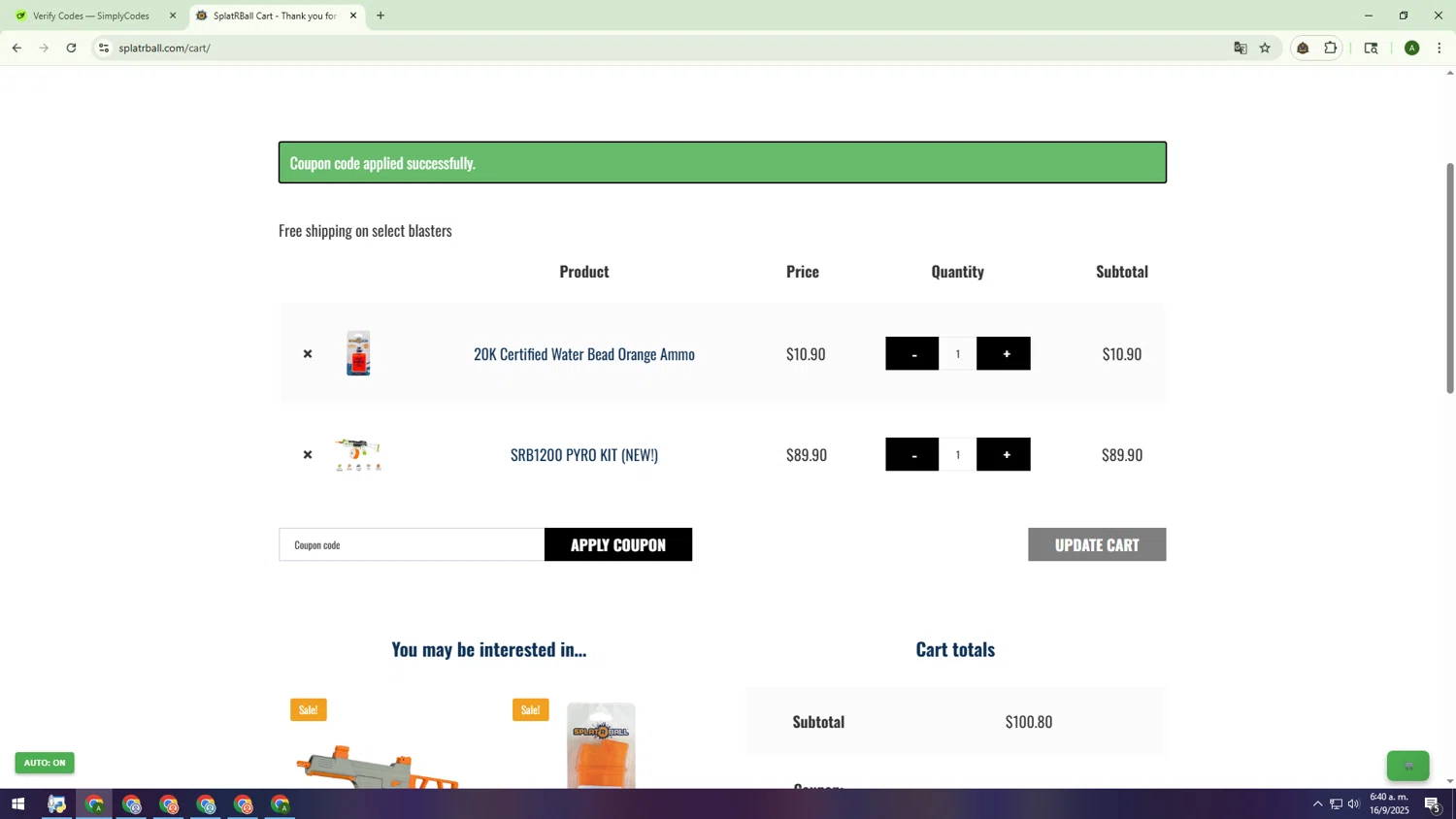Open the green floating cart widget

coord(1408,766)
